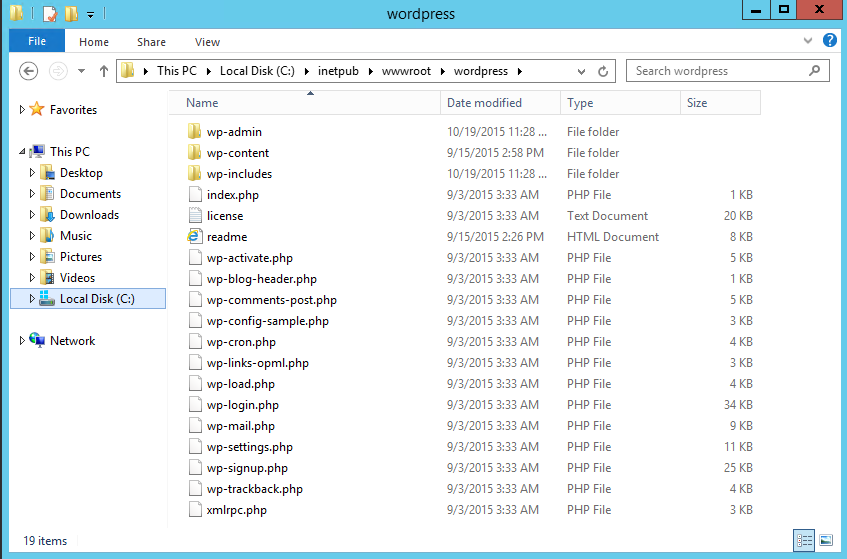The height and width of the screenshot is (559, 847).
Task: Click the Properties icon in title bar
Action: [x=50, y=14]
